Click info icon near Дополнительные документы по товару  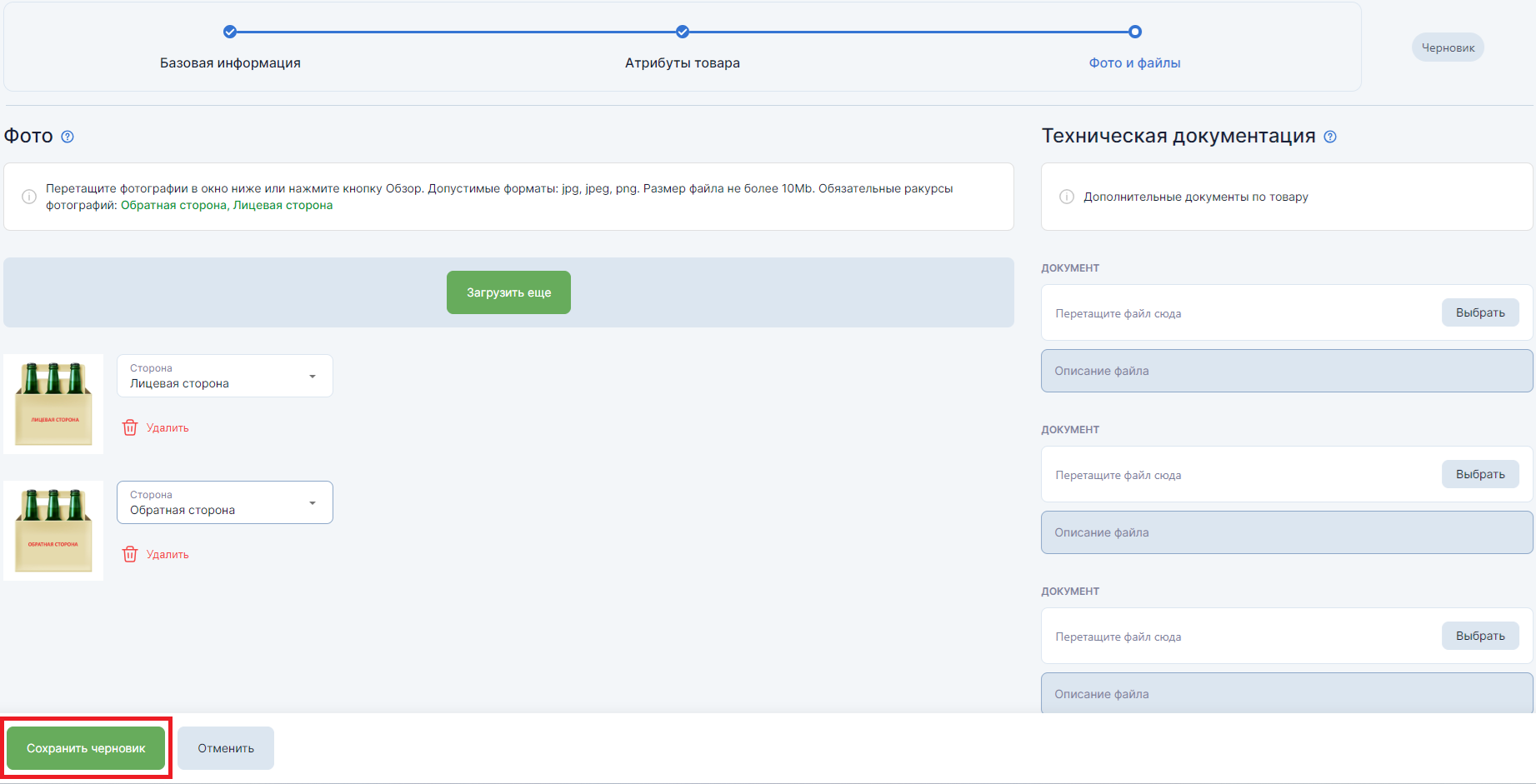point(1067,197)
